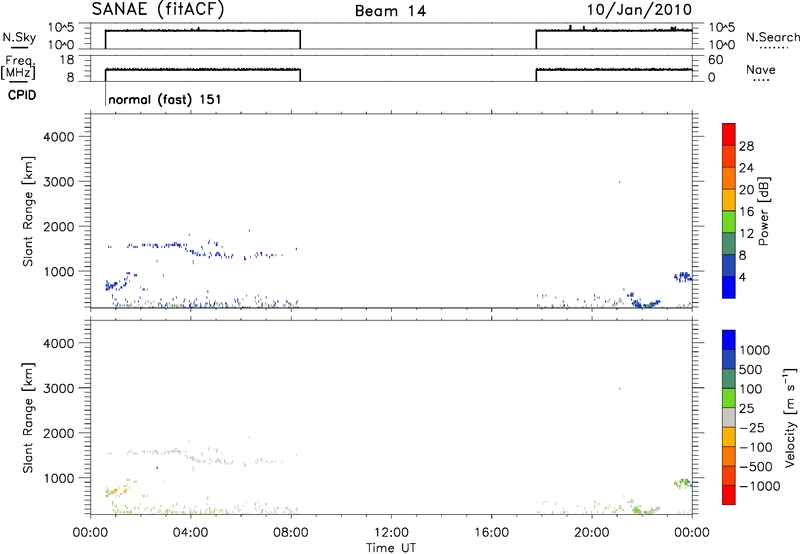This screenshot has width=800, height=554.
Task: Select the "08:00" time tick label
Action: coord(291,533)
